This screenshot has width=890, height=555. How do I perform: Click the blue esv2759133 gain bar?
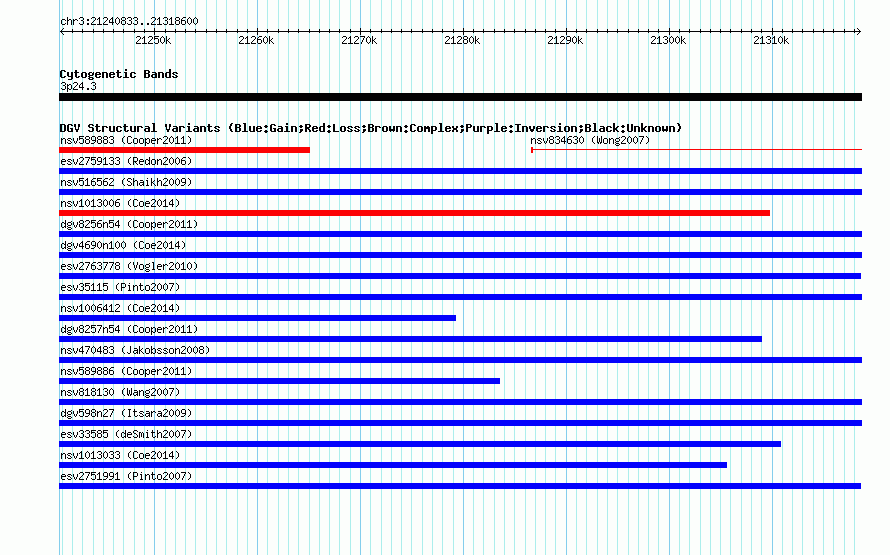[460, 171]
